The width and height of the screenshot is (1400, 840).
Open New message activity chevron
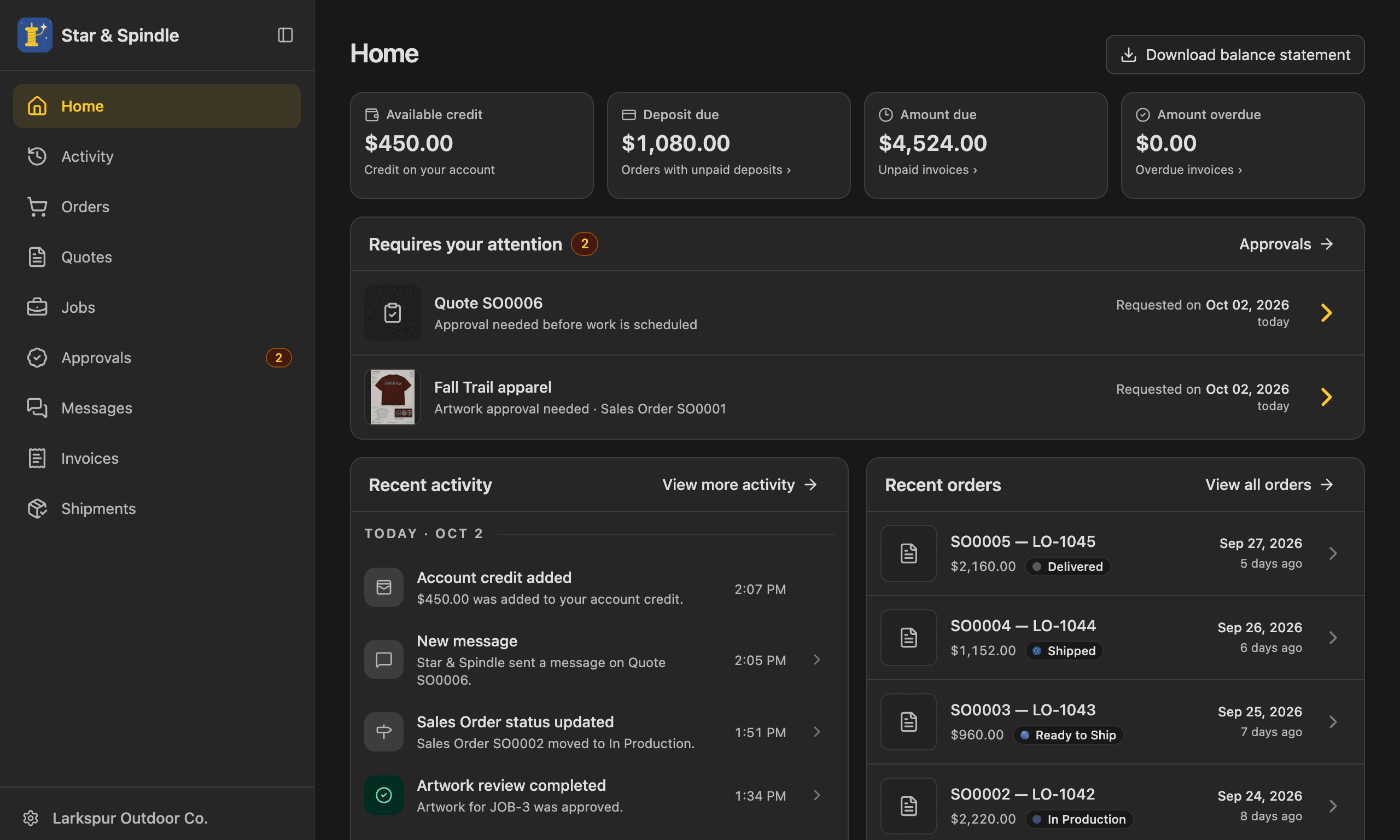point(816,660)
